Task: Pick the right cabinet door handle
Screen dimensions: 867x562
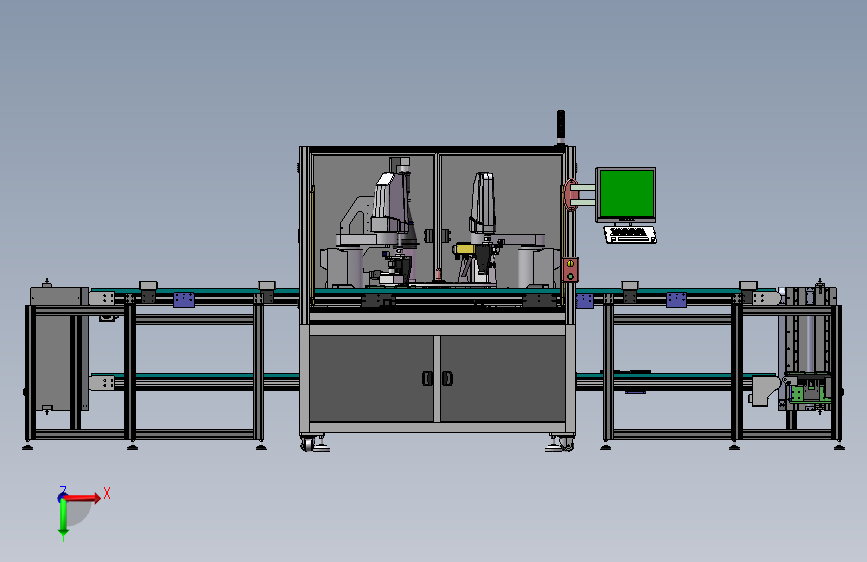Action: [447, 378]
